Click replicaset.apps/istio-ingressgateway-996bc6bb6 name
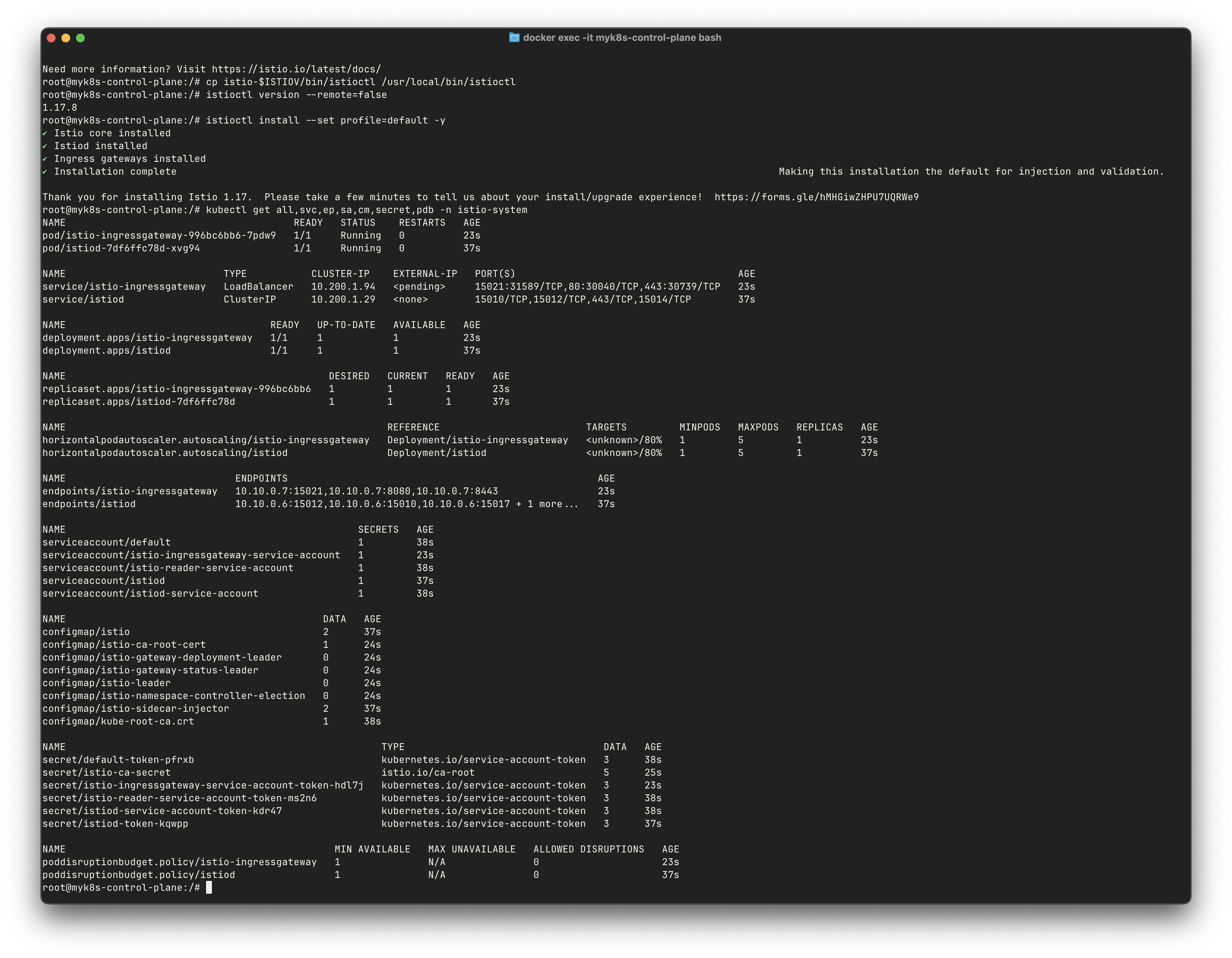 tap(176, 389)
